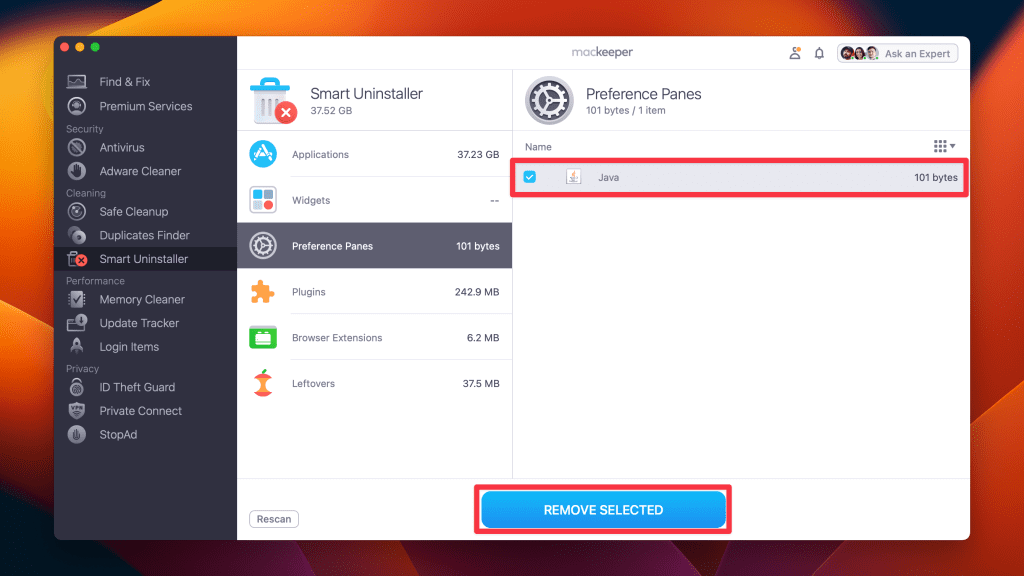Click the Applications category icon

coord(263,154)
